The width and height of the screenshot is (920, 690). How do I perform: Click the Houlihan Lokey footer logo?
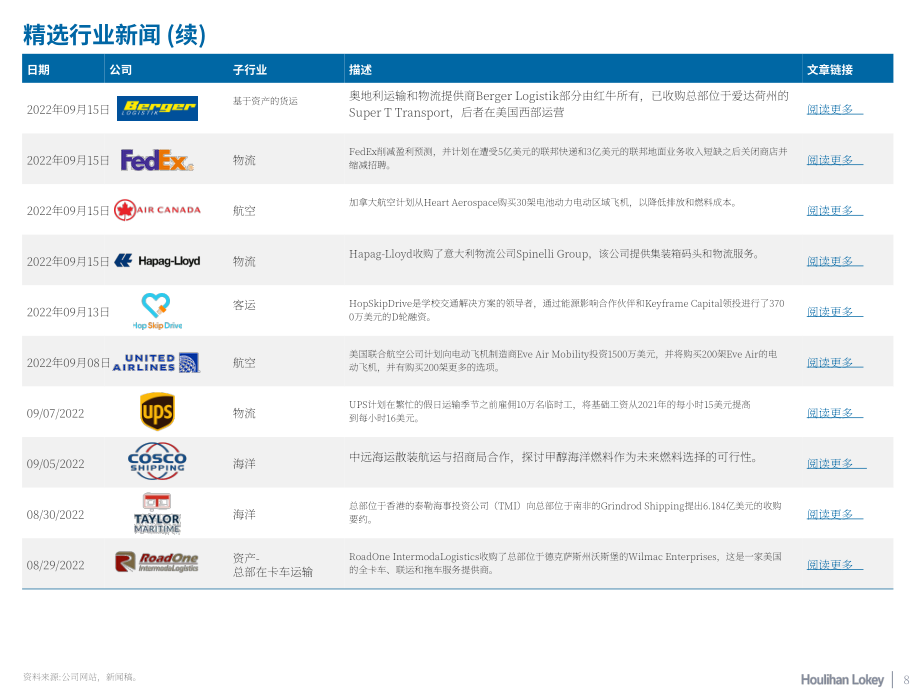(x=842, y=679)
